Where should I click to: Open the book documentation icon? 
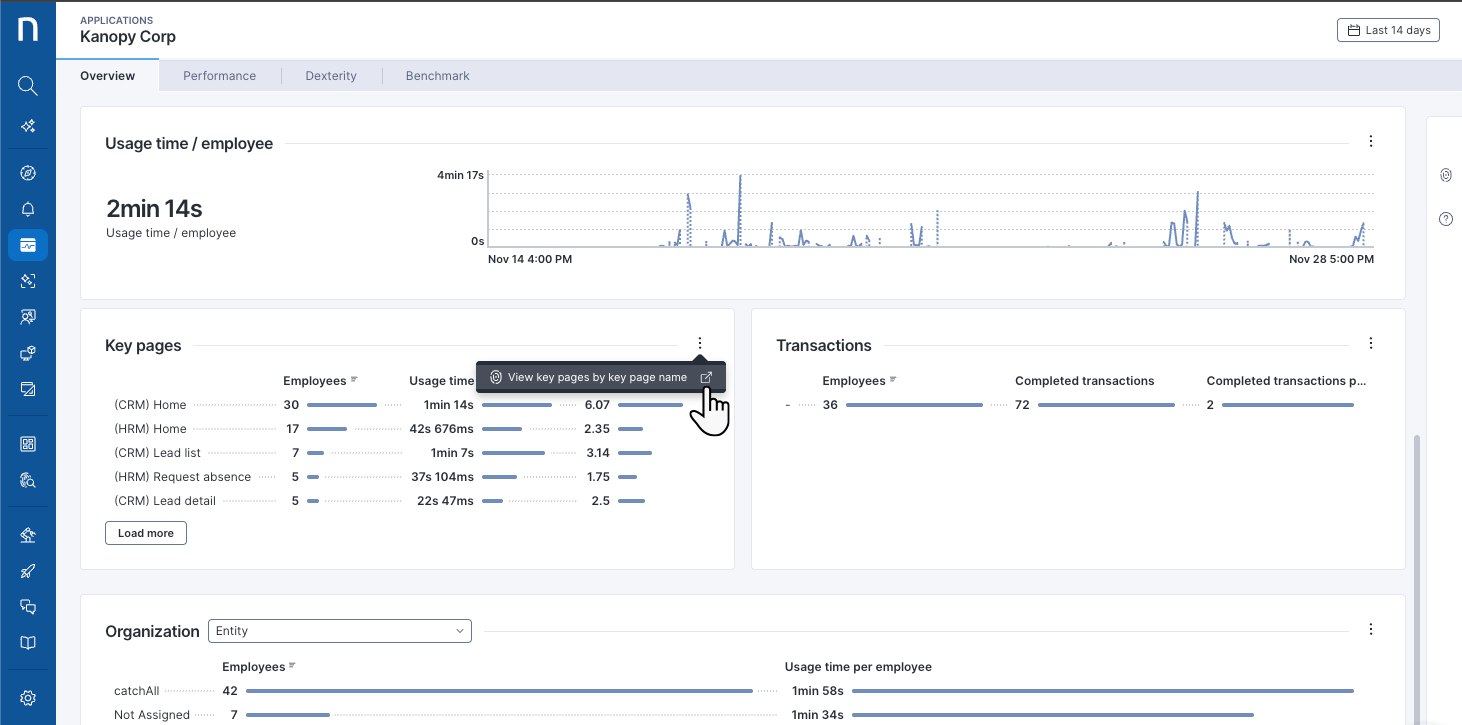(28, 643)
